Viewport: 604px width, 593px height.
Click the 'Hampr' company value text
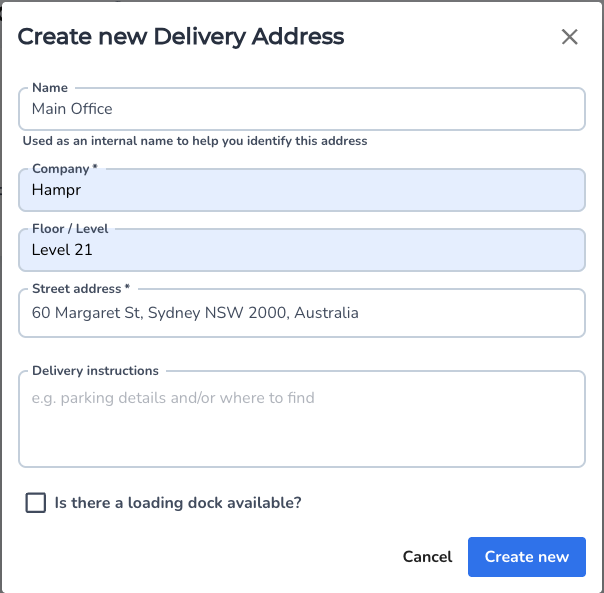click(54, 191)
